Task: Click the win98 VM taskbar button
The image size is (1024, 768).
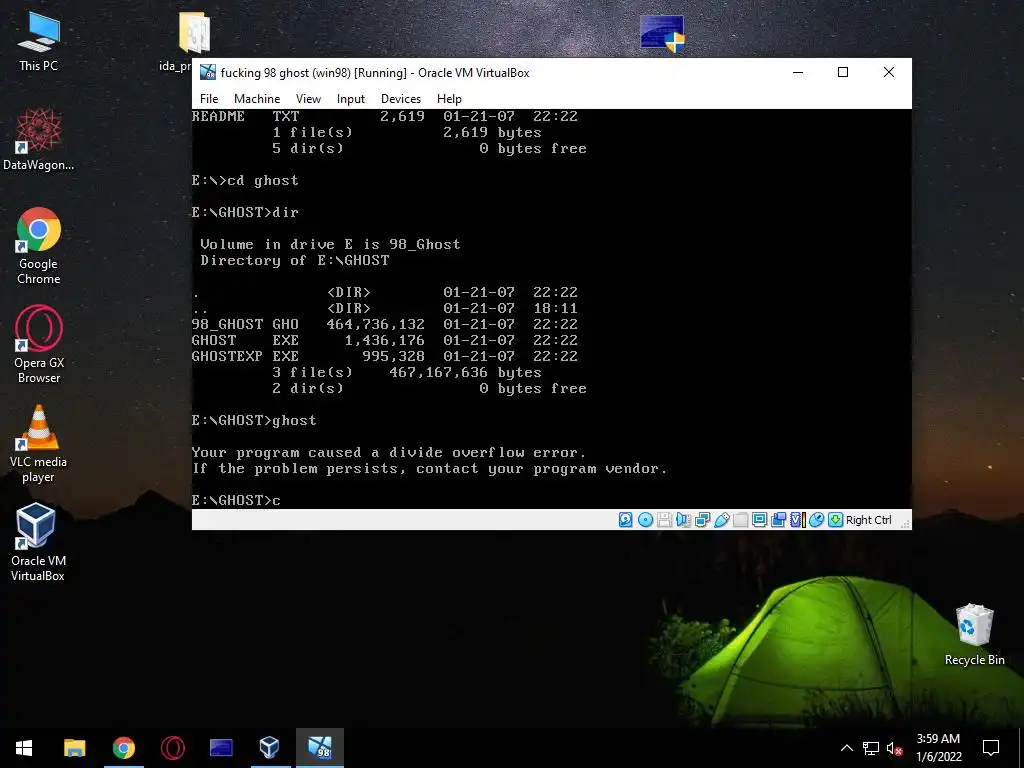Action: (x=319, y=748)
